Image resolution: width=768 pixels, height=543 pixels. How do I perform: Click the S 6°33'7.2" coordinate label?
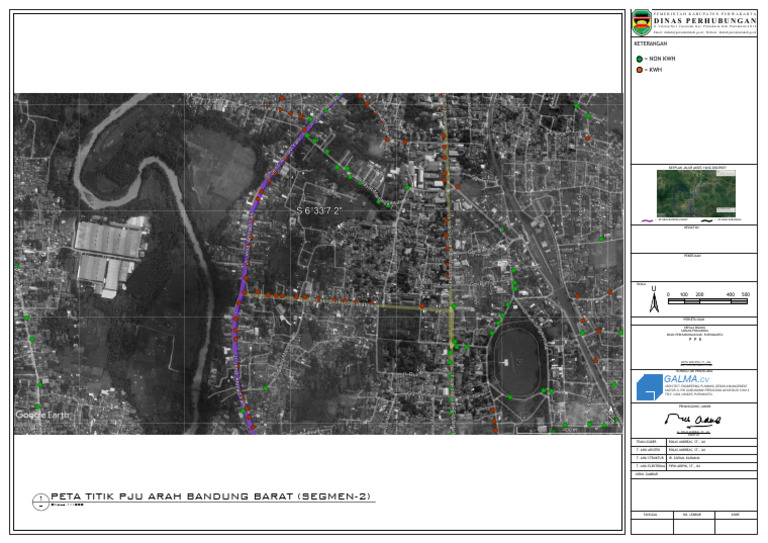pyautogui.click(x=320, y=211)
